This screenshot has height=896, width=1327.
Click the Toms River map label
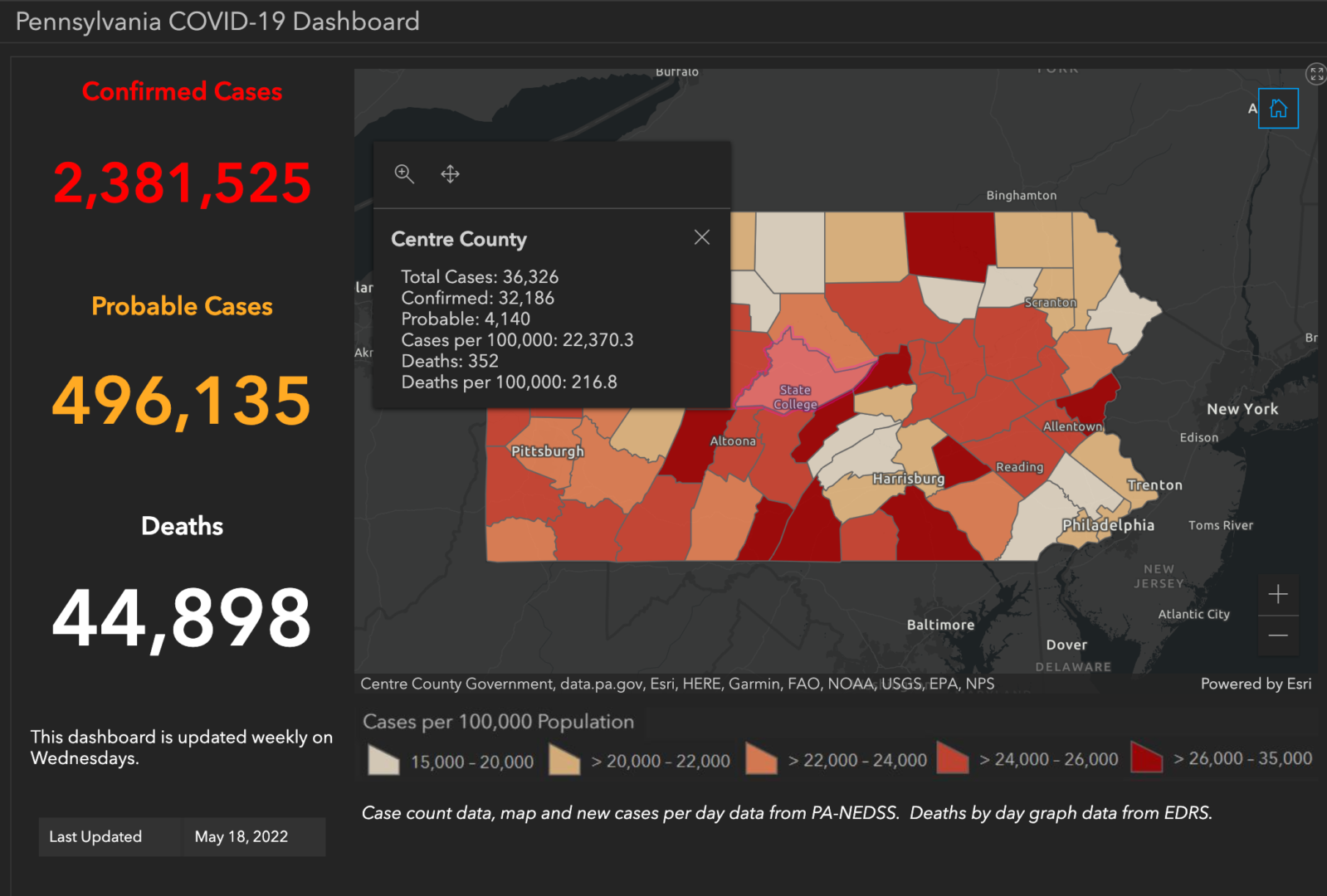pos(1221,525)
